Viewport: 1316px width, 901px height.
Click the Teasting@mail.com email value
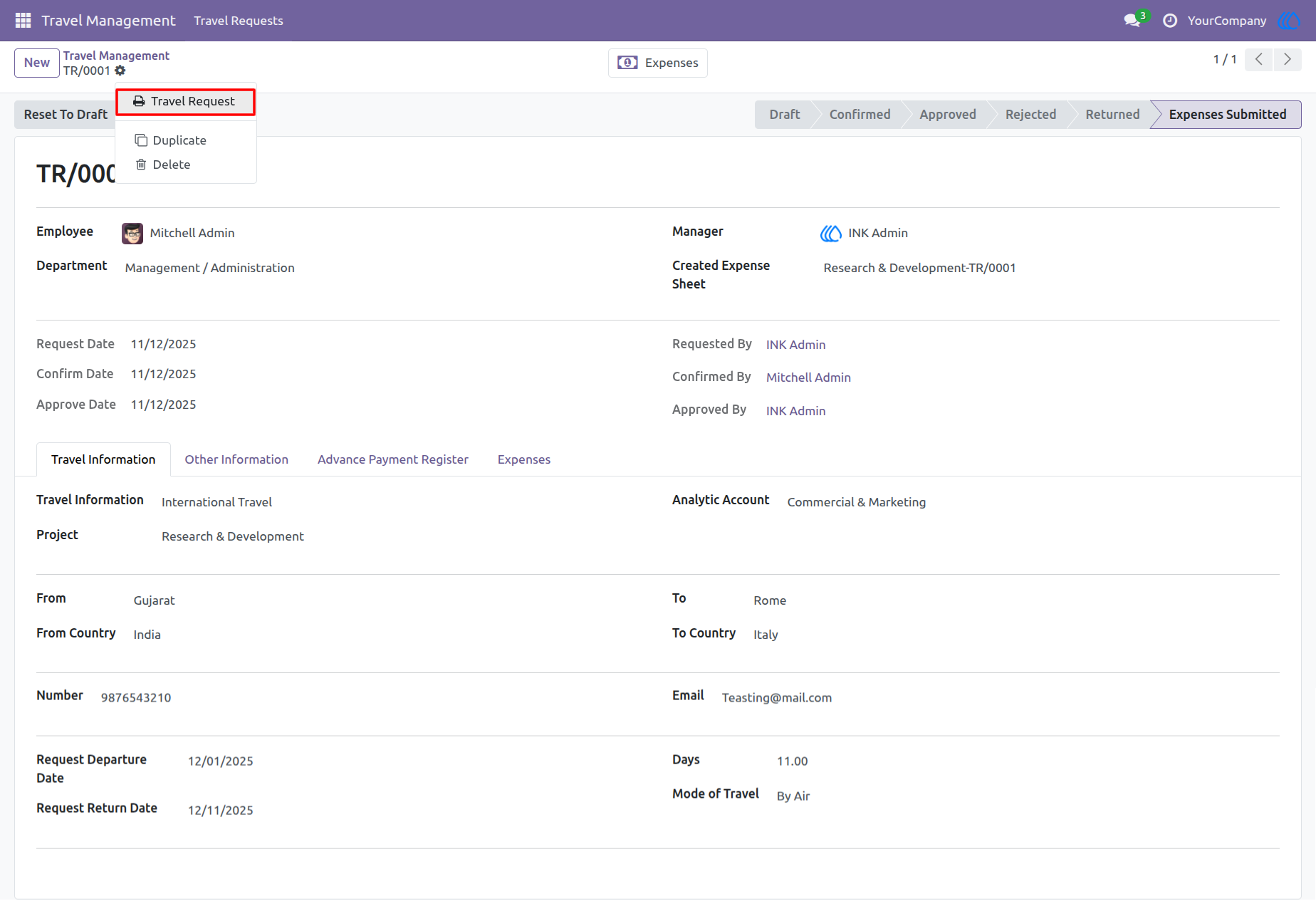click(776, 697)
